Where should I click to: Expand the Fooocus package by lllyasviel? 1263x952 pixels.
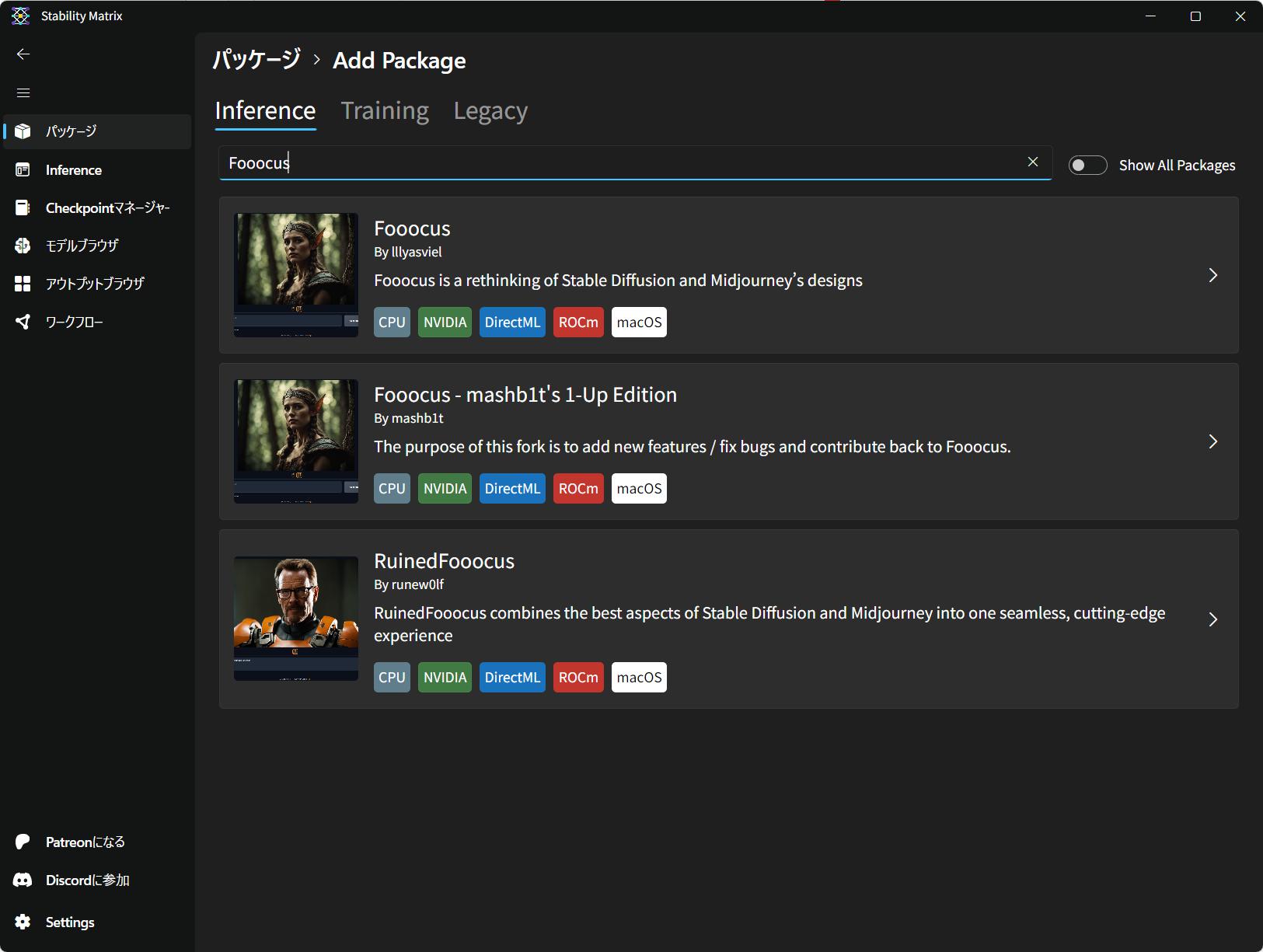(x=1212, y=275)
